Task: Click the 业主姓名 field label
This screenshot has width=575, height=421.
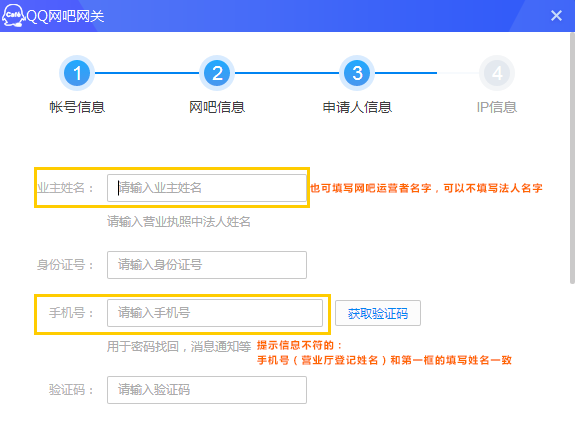Action: pos(65,188)
